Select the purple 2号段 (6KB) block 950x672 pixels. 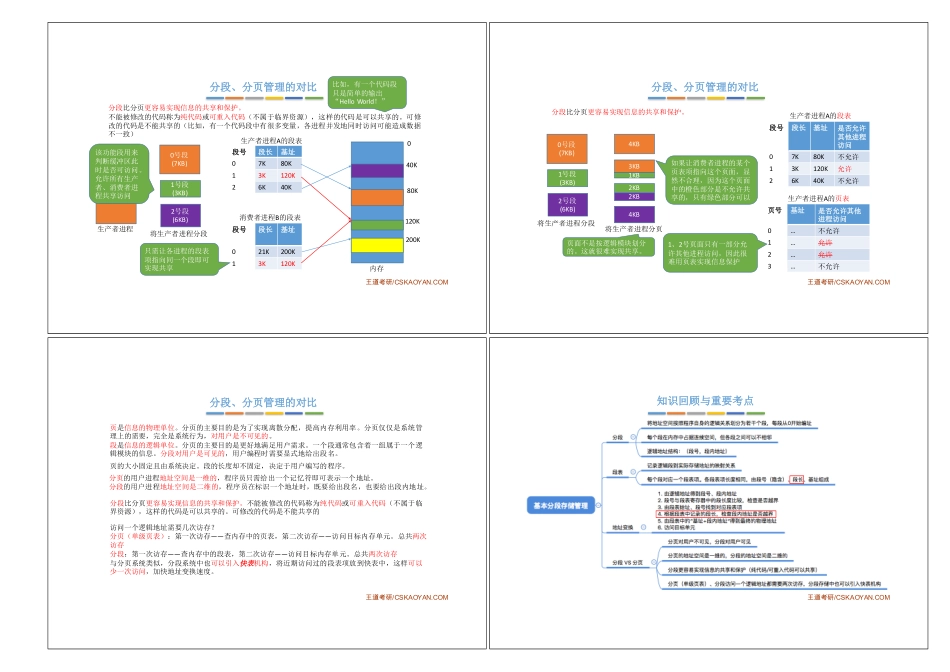182,215
